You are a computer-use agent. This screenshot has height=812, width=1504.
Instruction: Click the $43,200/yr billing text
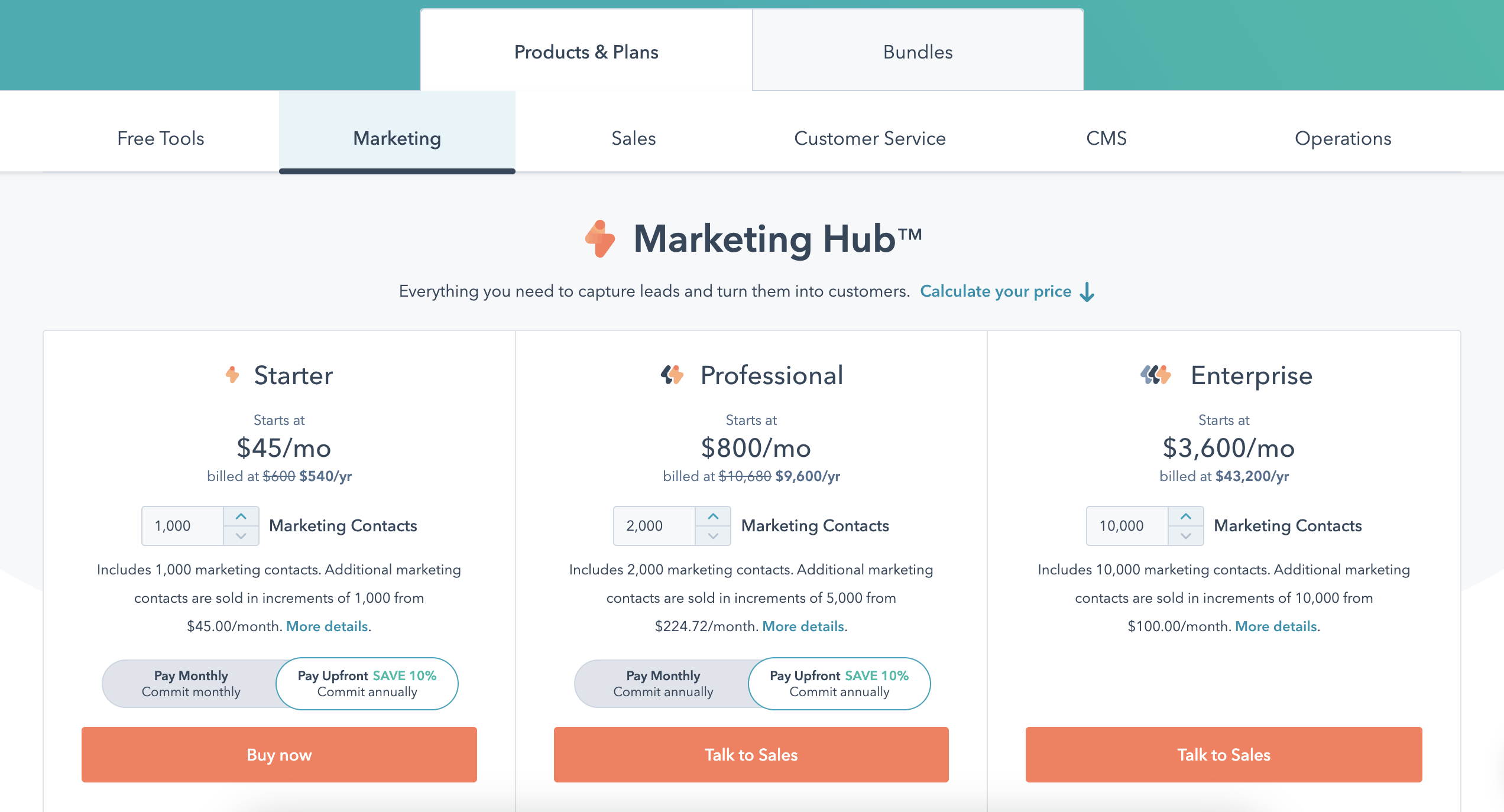point(1252,476)
